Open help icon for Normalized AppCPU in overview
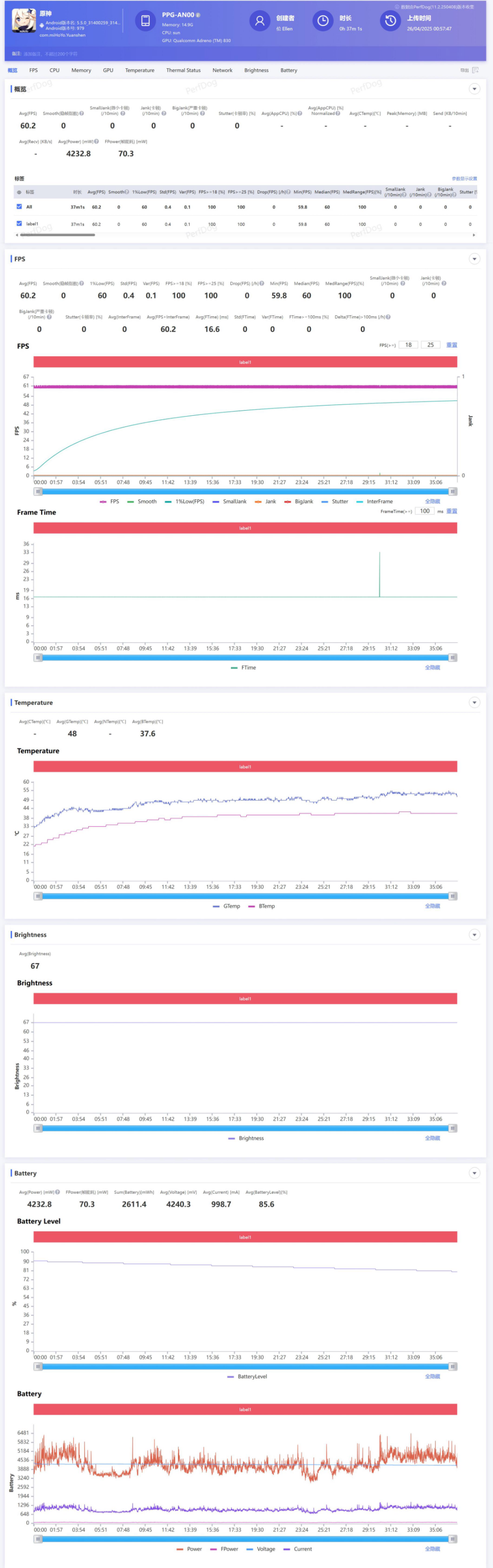 (x=338, y=113)
